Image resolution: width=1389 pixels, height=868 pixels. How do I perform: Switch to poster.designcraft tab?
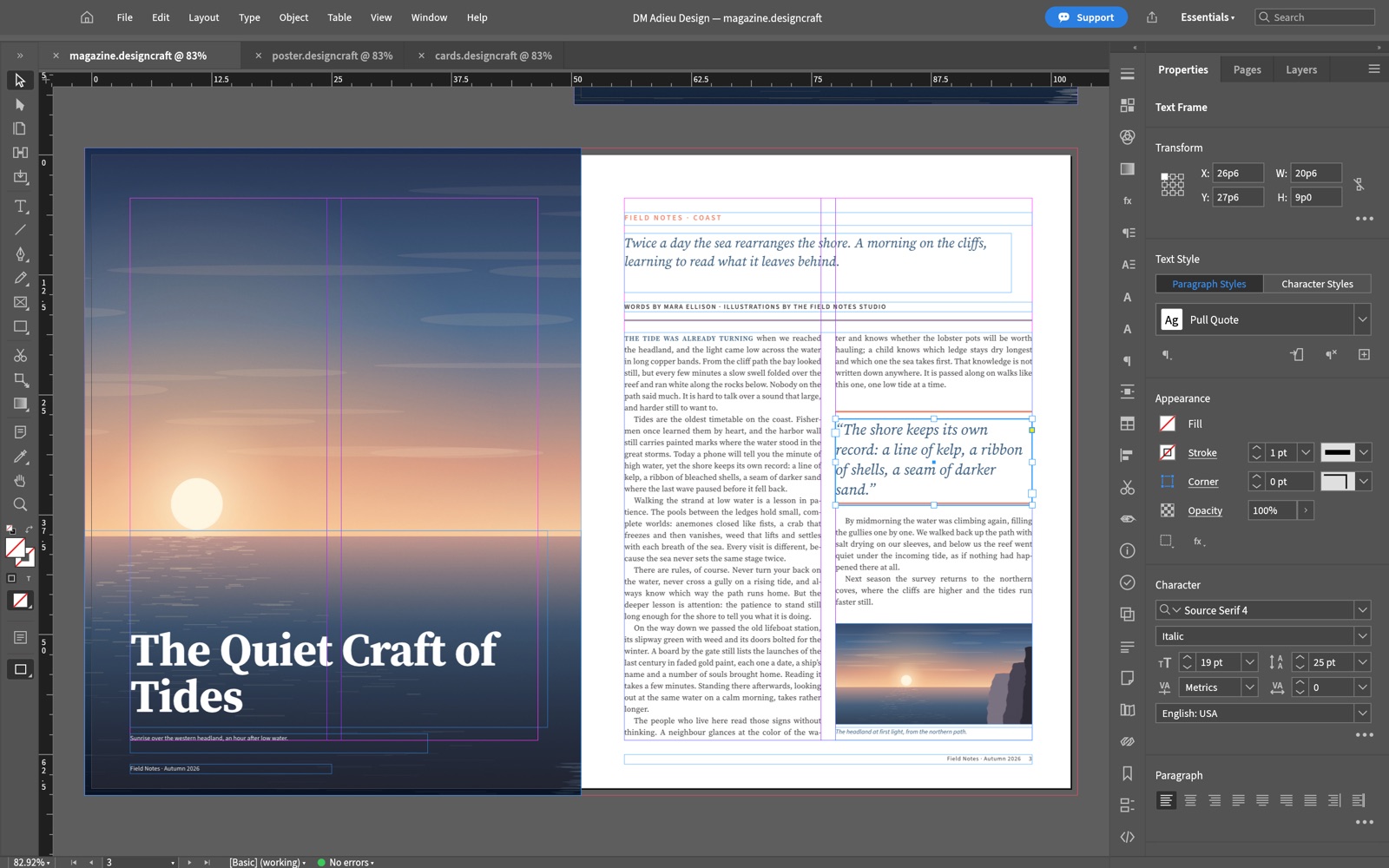coord(332,56)
